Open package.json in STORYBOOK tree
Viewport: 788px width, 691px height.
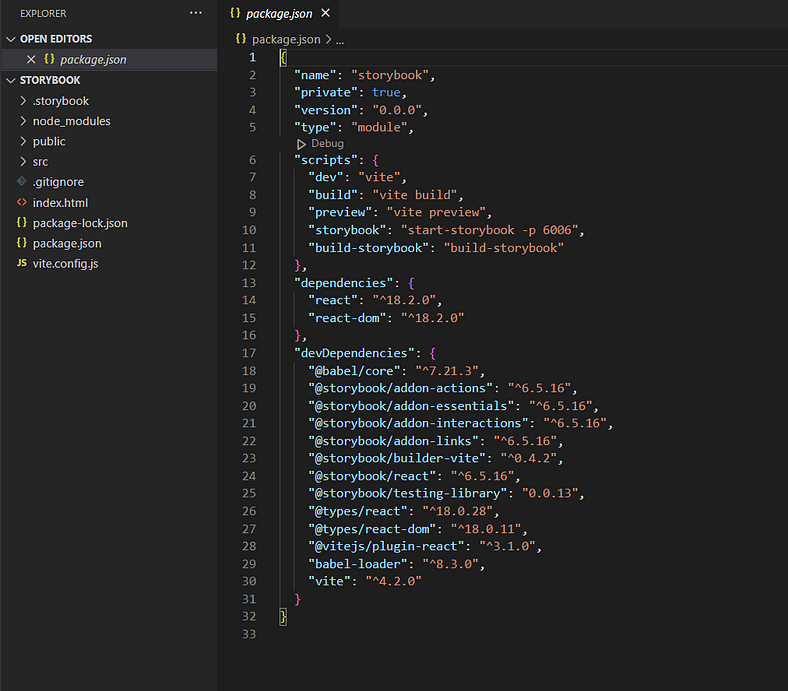click(67, 243)
